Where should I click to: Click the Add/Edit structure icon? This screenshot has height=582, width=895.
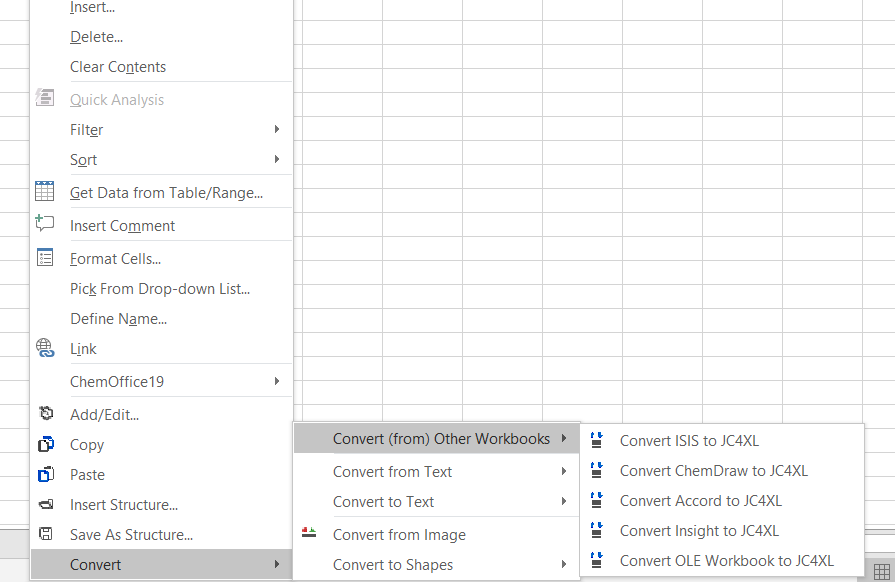[45, 414]
